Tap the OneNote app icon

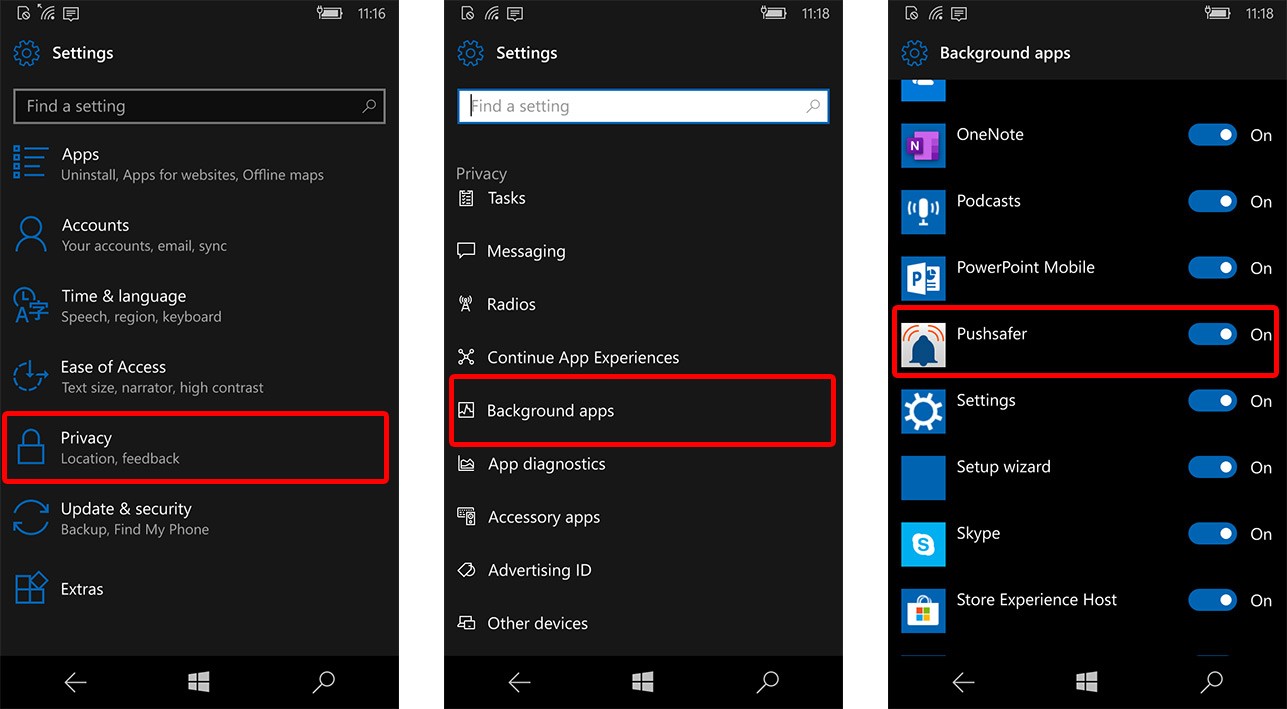click(x=923, y=146)
